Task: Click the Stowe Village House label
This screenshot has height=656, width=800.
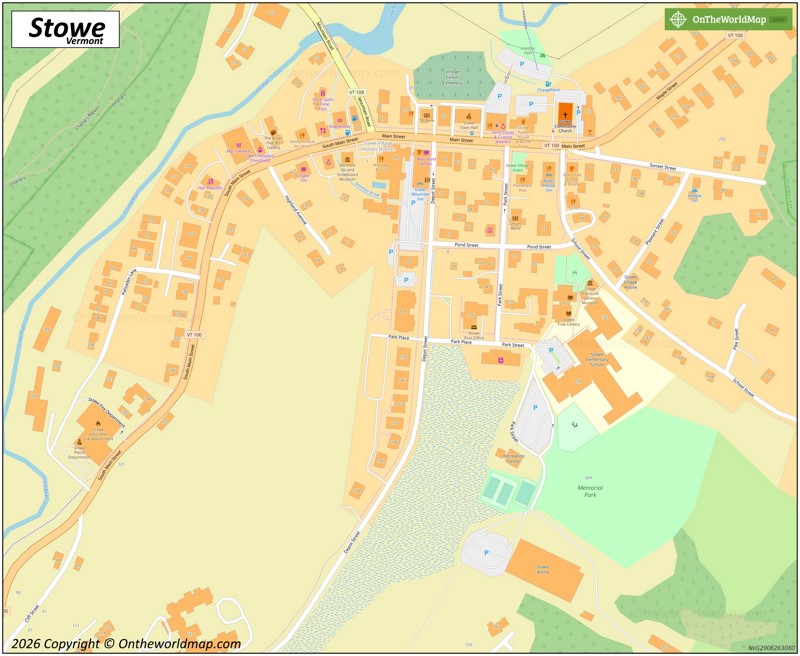Action: click(x=630, y=282)
